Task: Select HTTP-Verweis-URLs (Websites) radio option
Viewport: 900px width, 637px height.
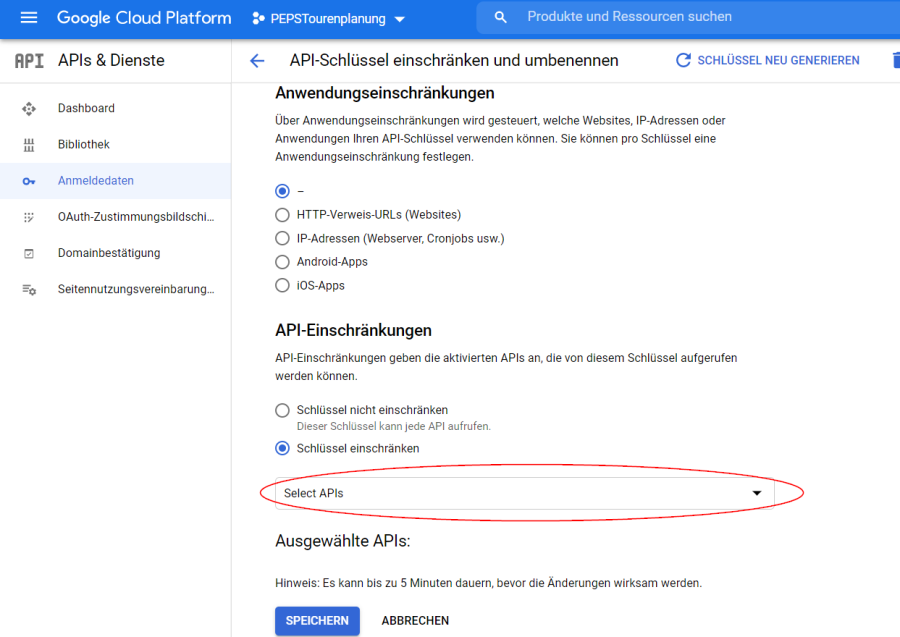Action: click(x=282, y=215)
